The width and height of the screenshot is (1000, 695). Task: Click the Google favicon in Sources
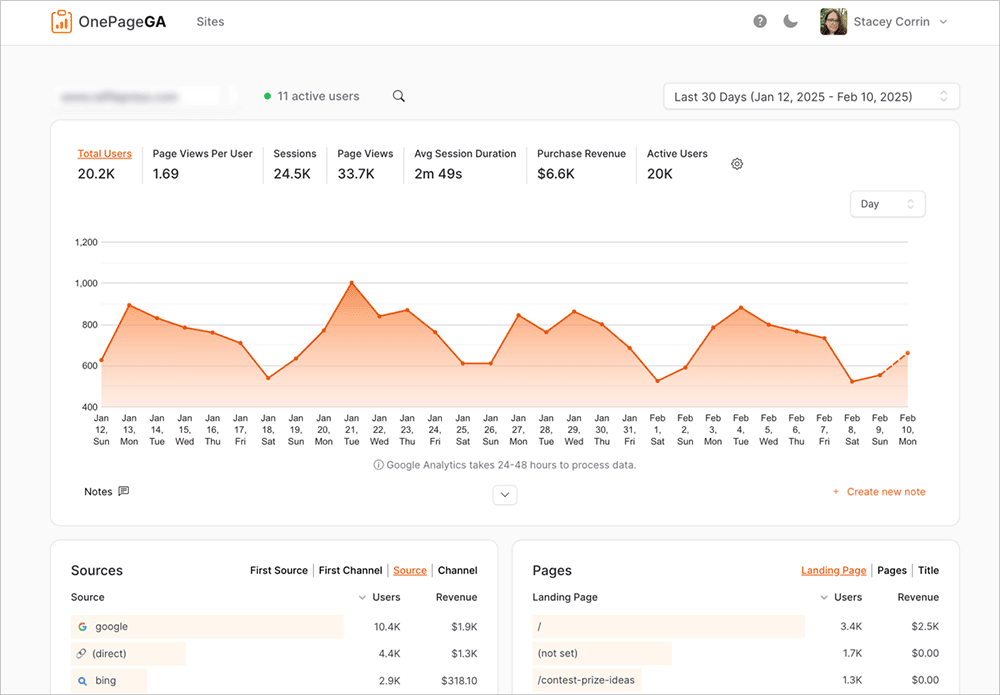click(82, 627)
